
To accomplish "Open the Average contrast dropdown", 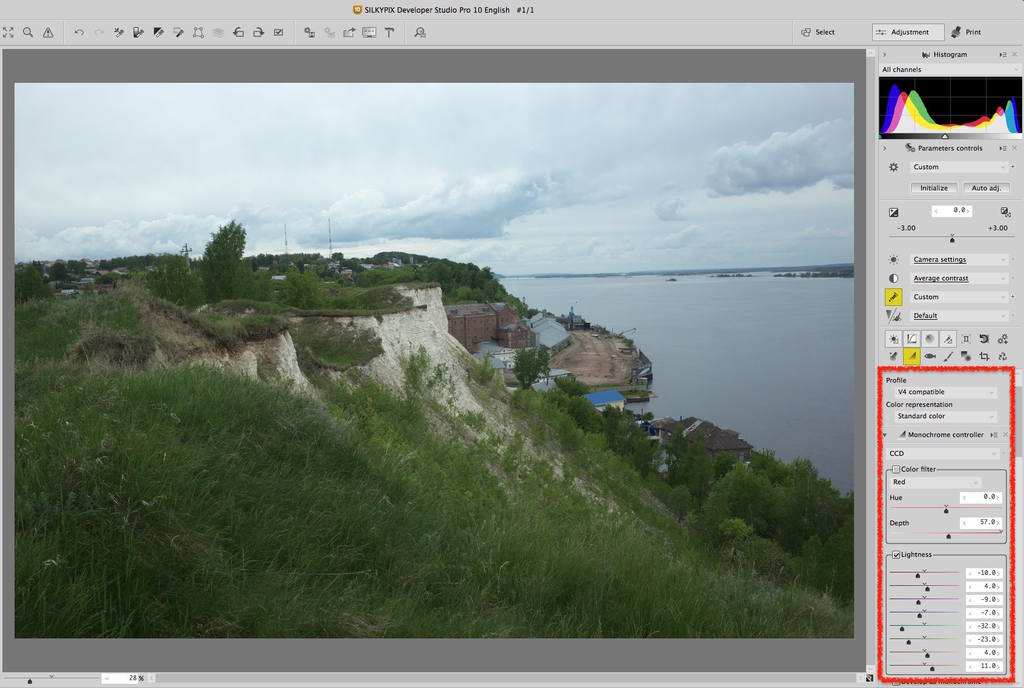I will click(x=959, y=278).
